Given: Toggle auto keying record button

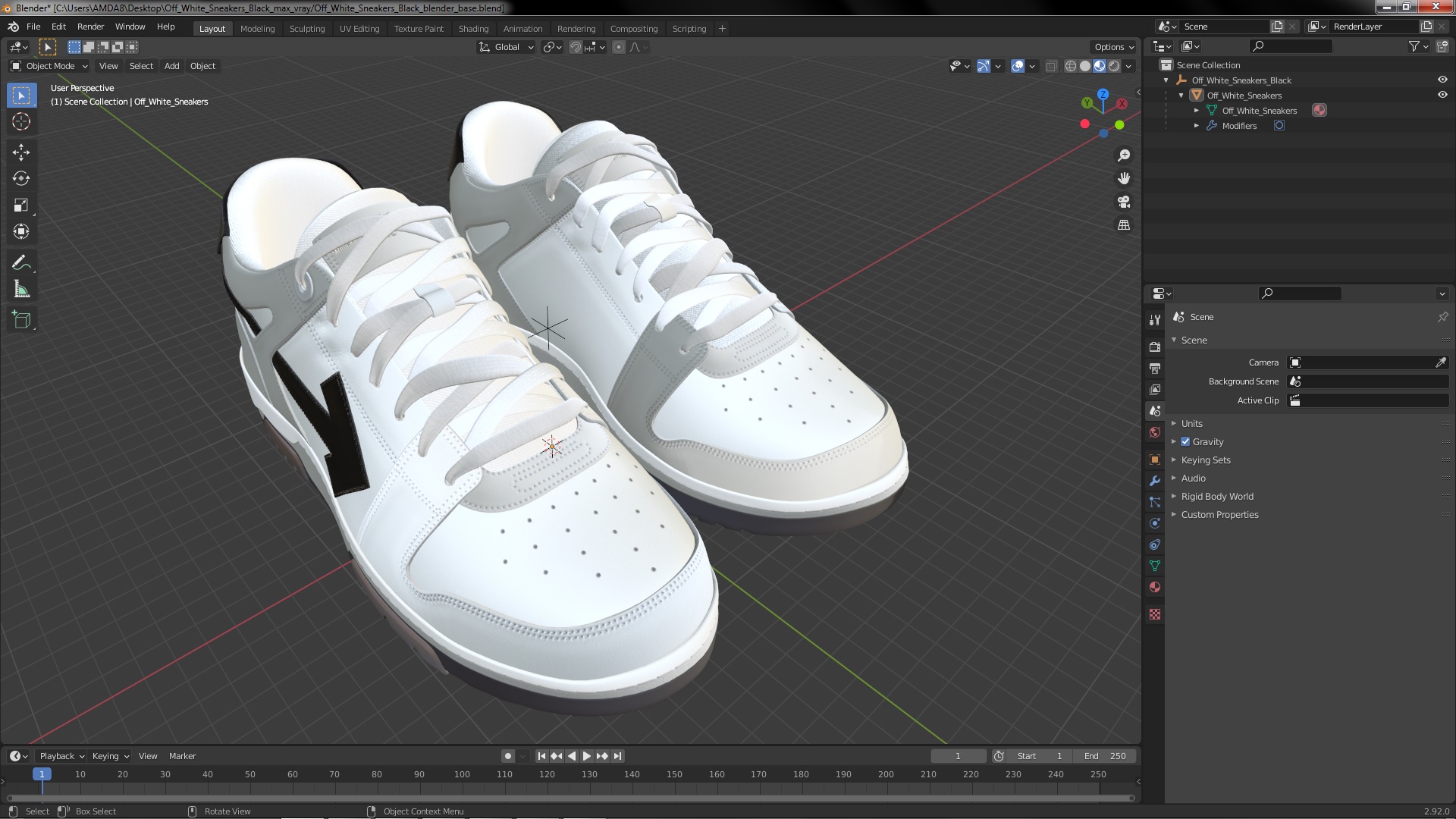Looking at the screenshot, I should pos(507,756).
